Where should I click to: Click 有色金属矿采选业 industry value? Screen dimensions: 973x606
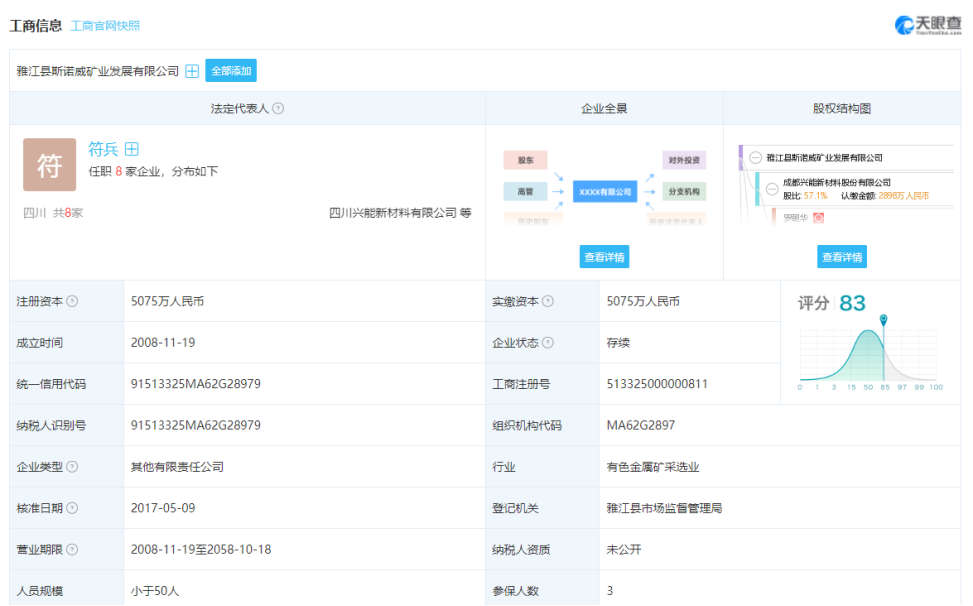(652, 467)
